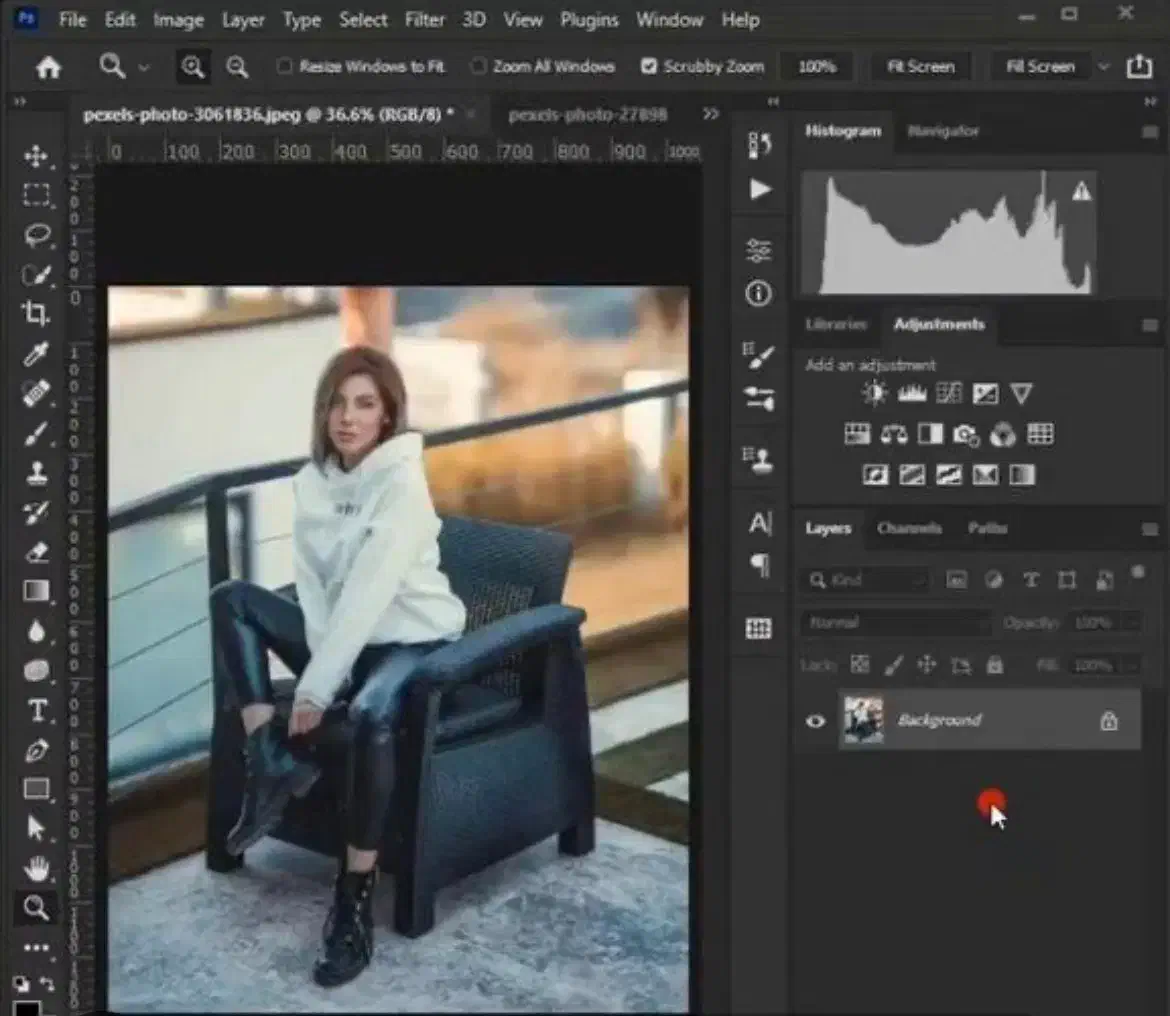Select the Crop tool
Image resolution: width=1170 pixels, height=1016 pixels.
pos(36,313)
